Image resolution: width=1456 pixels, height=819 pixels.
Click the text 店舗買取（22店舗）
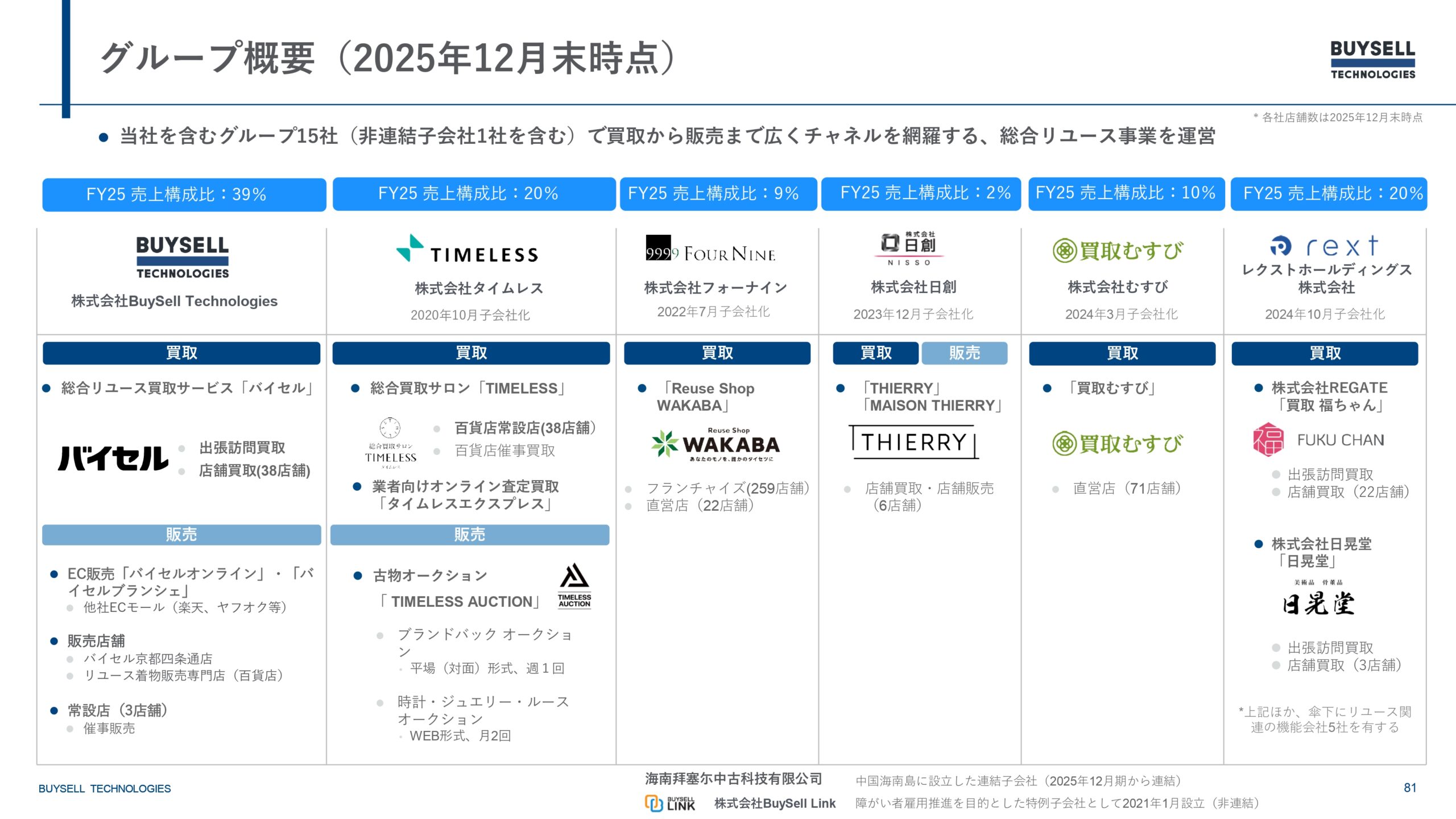pyautogui.click(x=1349, y=492)
